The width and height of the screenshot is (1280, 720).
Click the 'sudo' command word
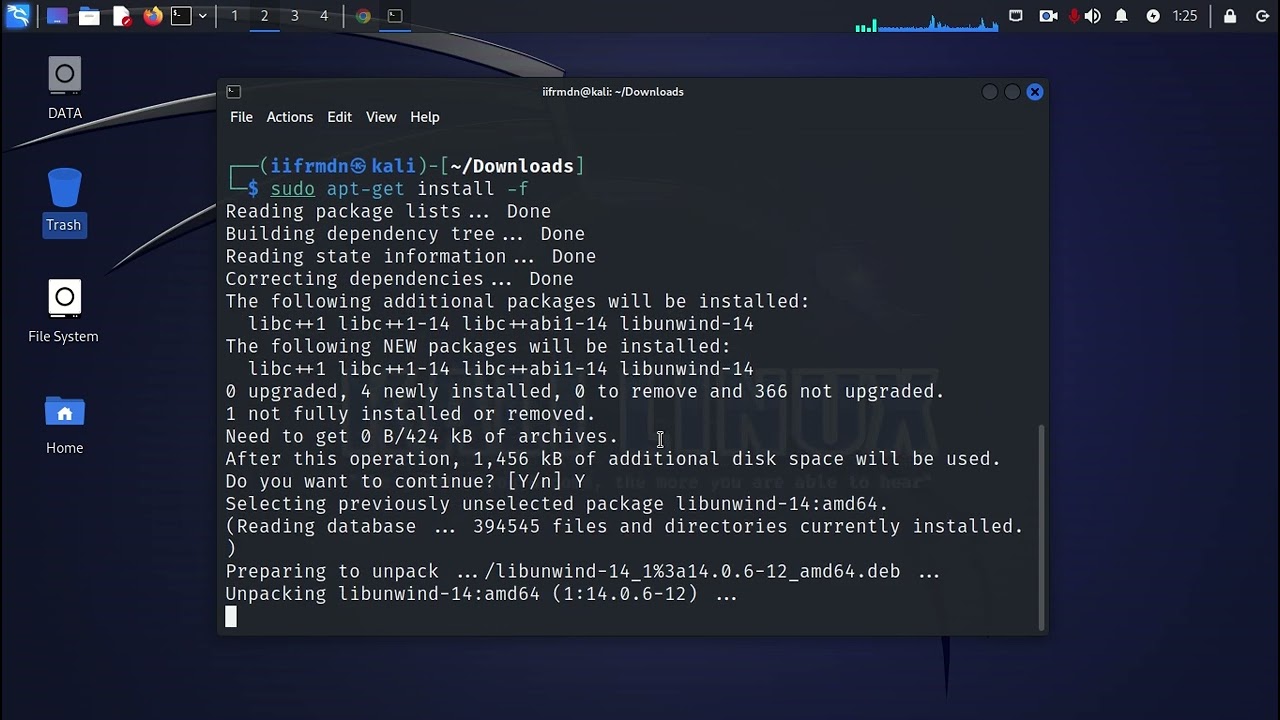[292, 189]
